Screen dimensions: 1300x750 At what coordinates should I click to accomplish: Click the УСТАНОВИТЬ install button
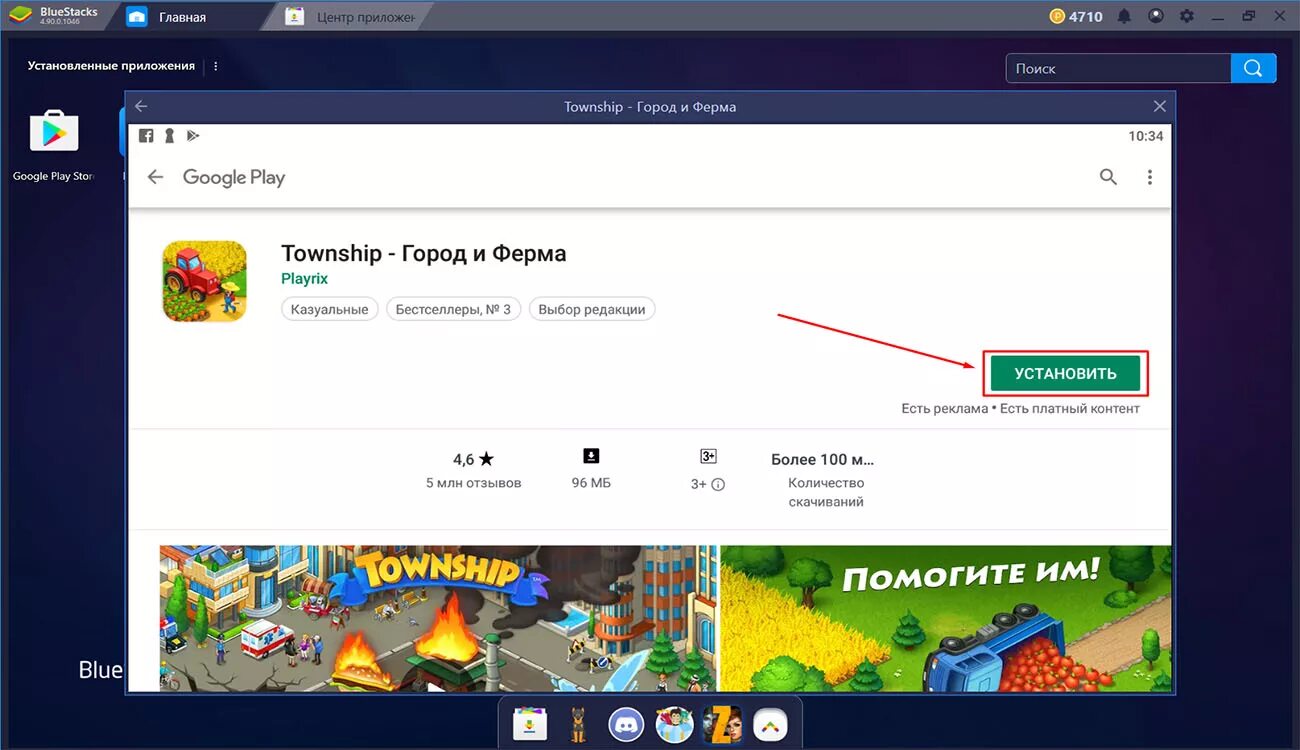click(1065, 373)
